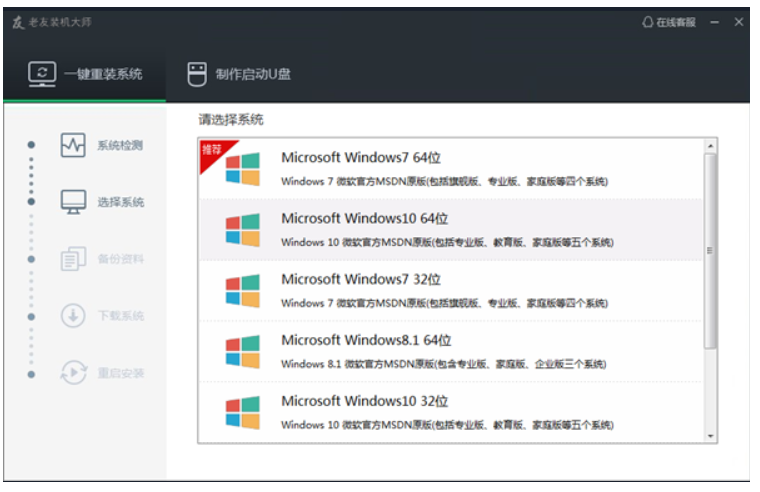Click the red 推荐 ribbon badge
760x492 pixels.
212,152
